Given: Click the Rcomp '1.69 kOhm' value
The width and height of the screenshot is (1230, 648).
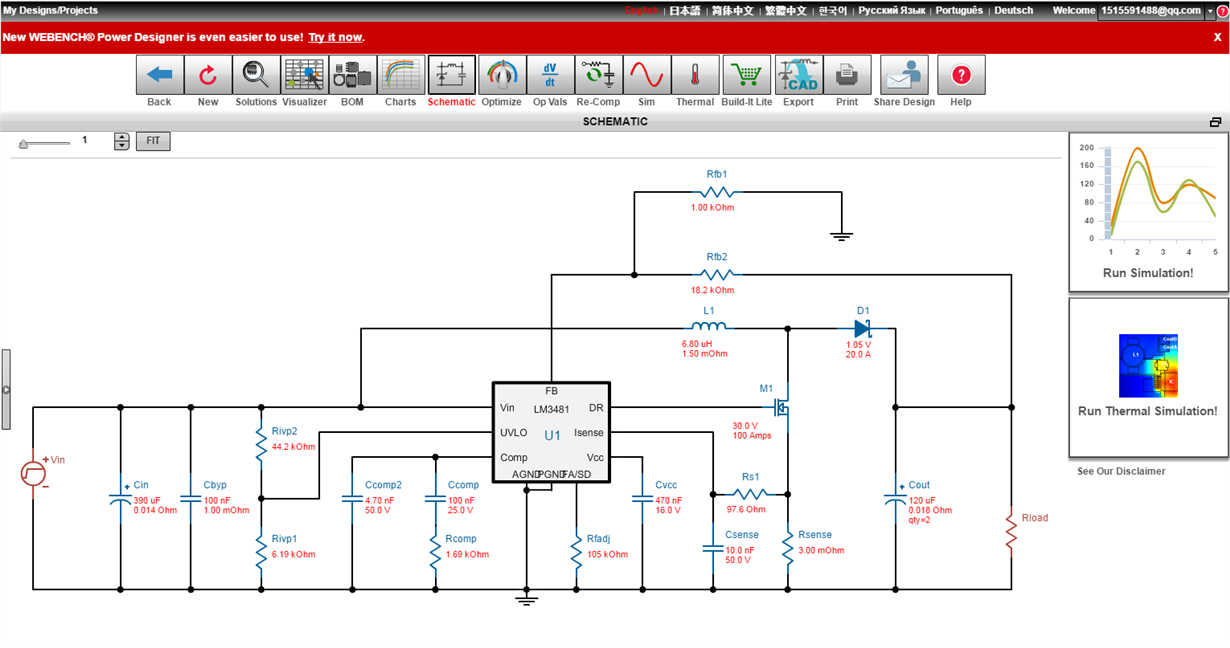Looking at the screenshot, I should [x=467, y=554].
